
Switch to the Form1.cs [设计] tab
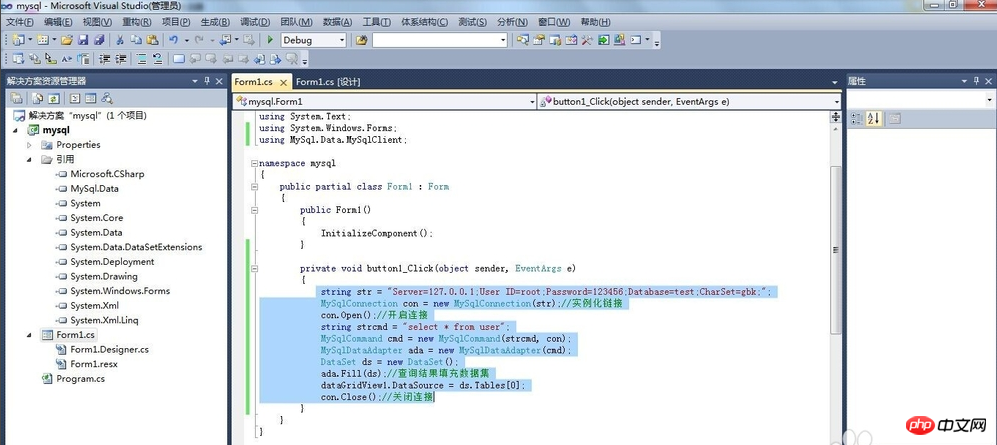pos(328,81)
